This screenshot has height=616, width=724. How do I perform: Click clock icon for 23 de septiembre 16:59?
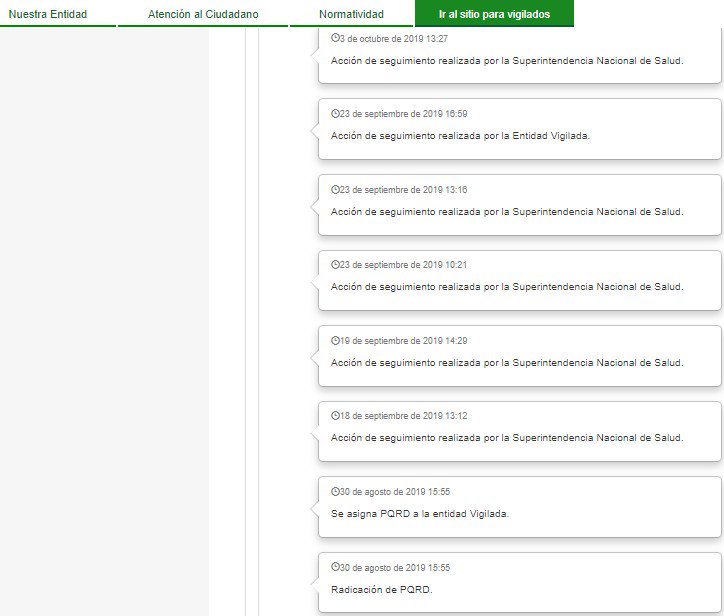pyautogui.click(x=335, y=114)
